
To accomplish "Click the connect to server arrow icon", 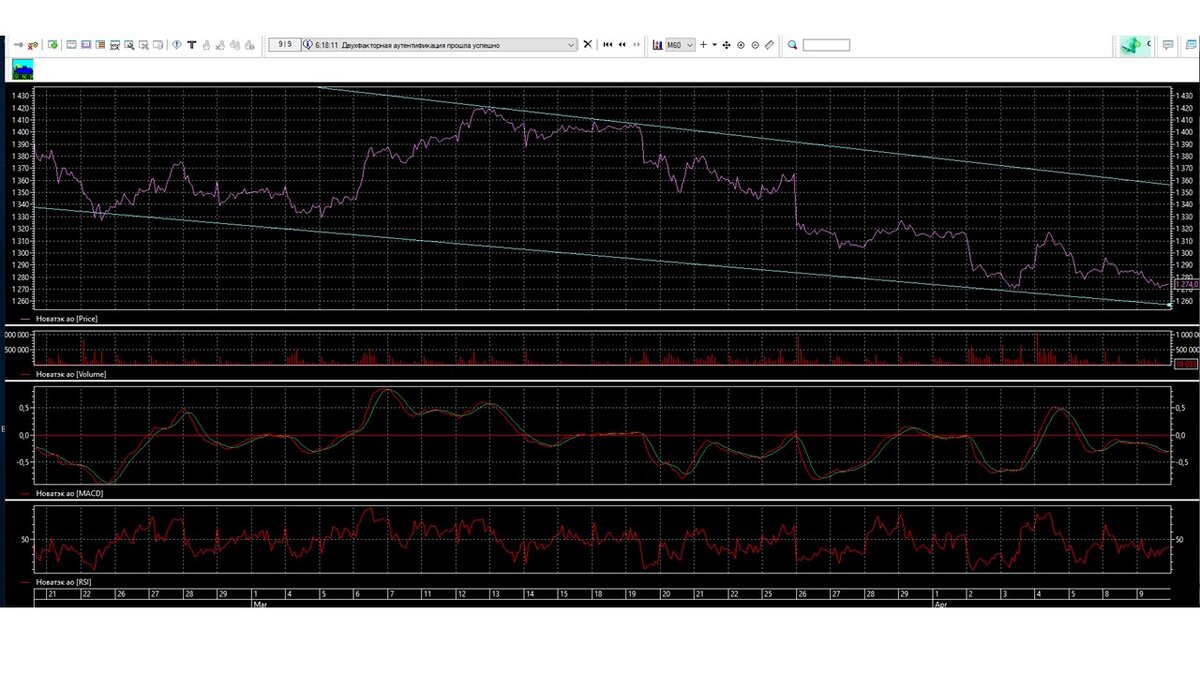I will click(x=18, y=45).
